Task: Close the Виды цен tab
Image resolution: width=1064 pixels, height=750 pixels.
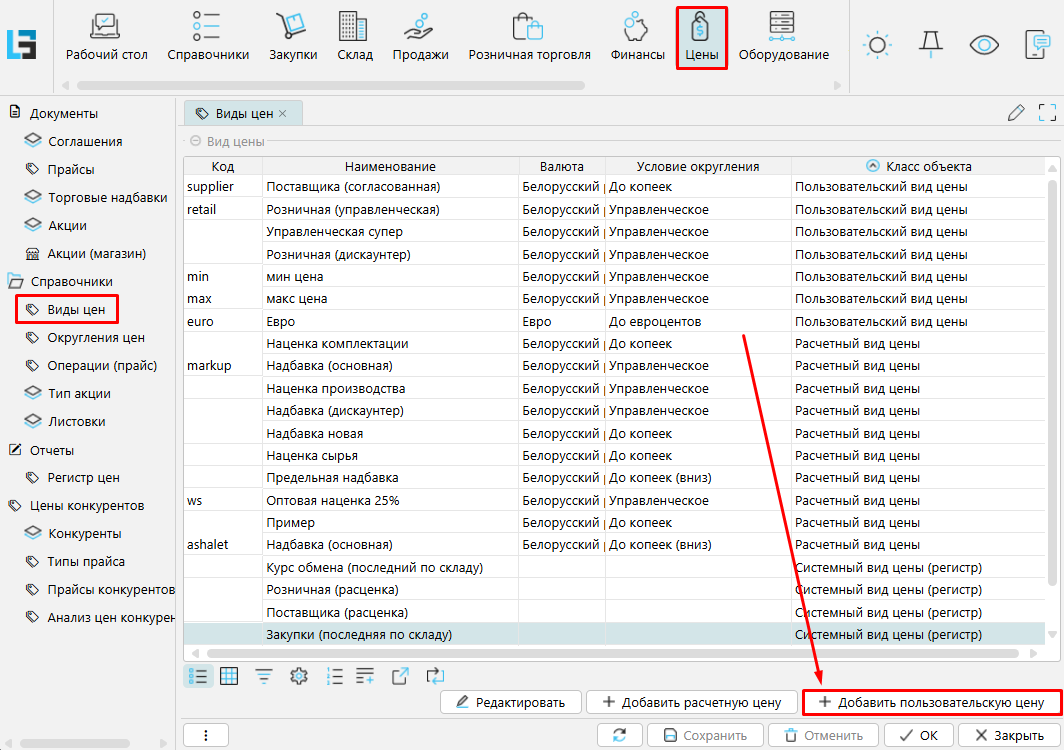Action: (282, 114)
